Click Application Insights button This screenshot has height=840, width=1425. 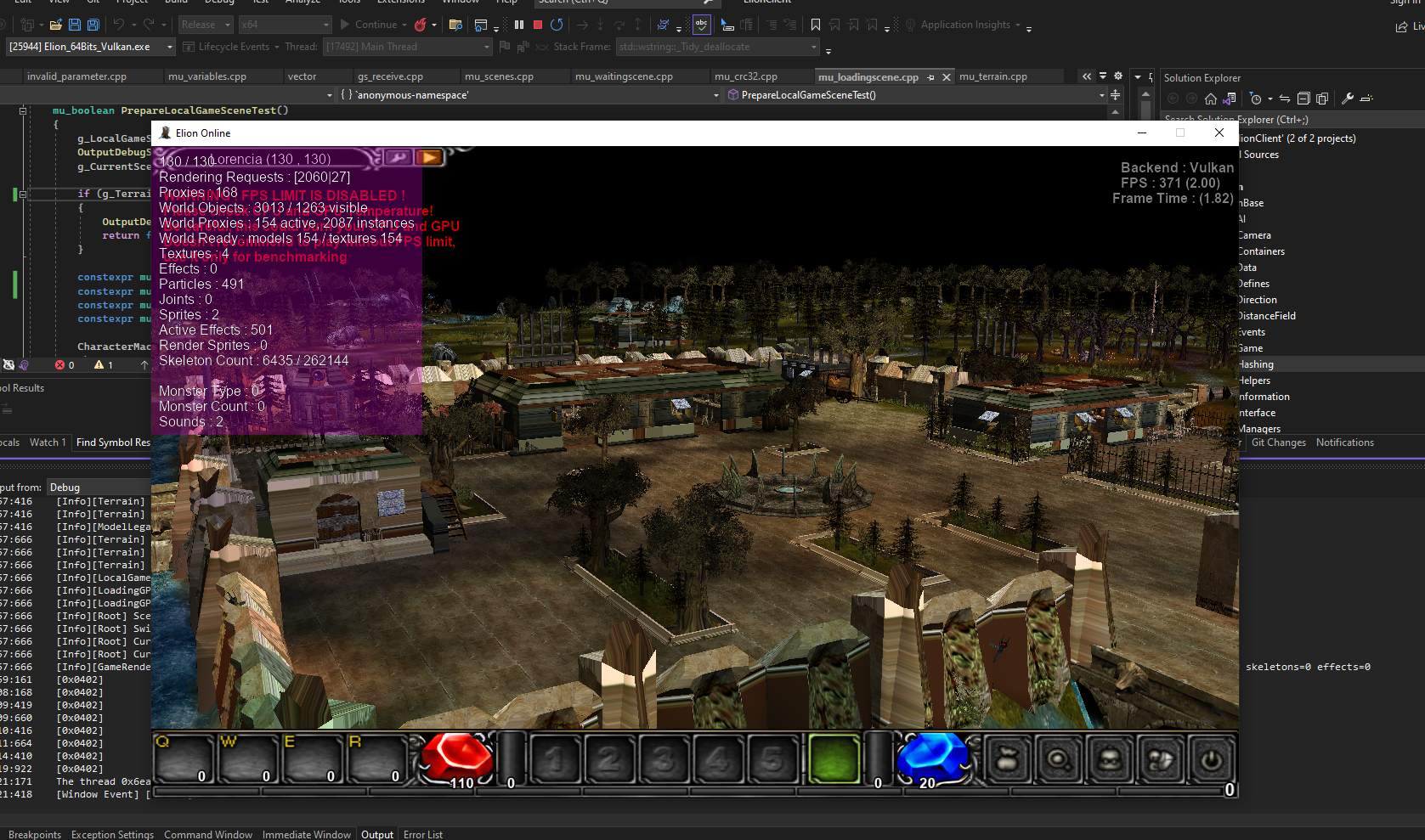point(964,25)
